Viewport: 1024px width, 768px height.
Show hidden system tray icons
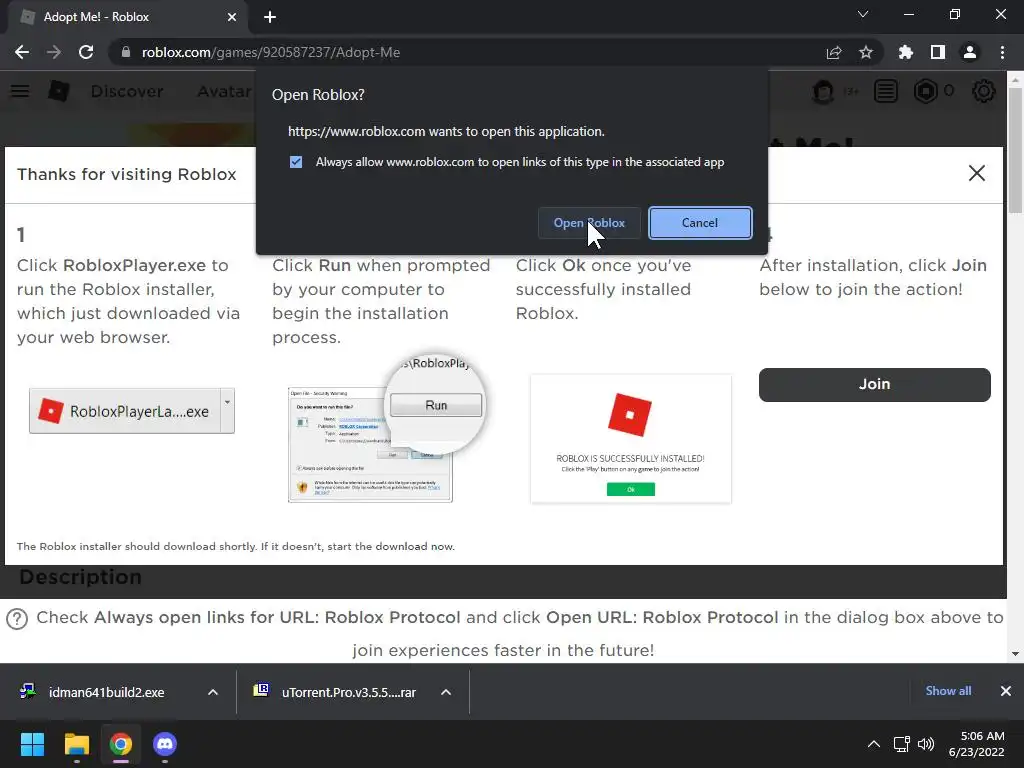pos(873,744)
